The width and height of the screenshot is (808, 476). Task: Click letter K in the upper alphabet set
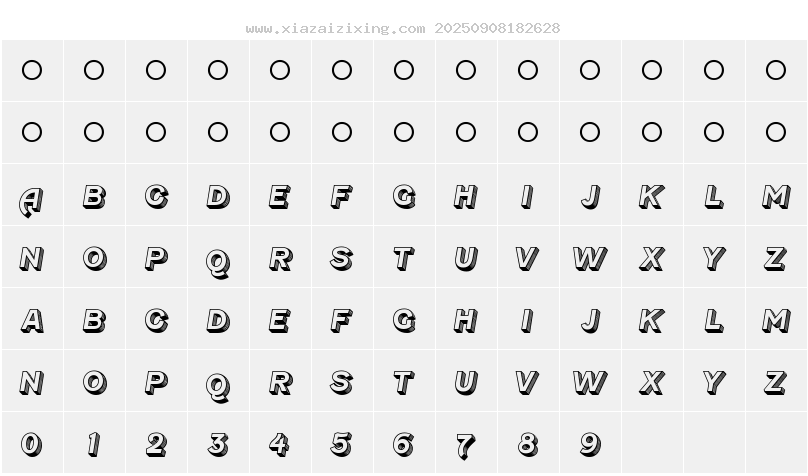[652, 197]
